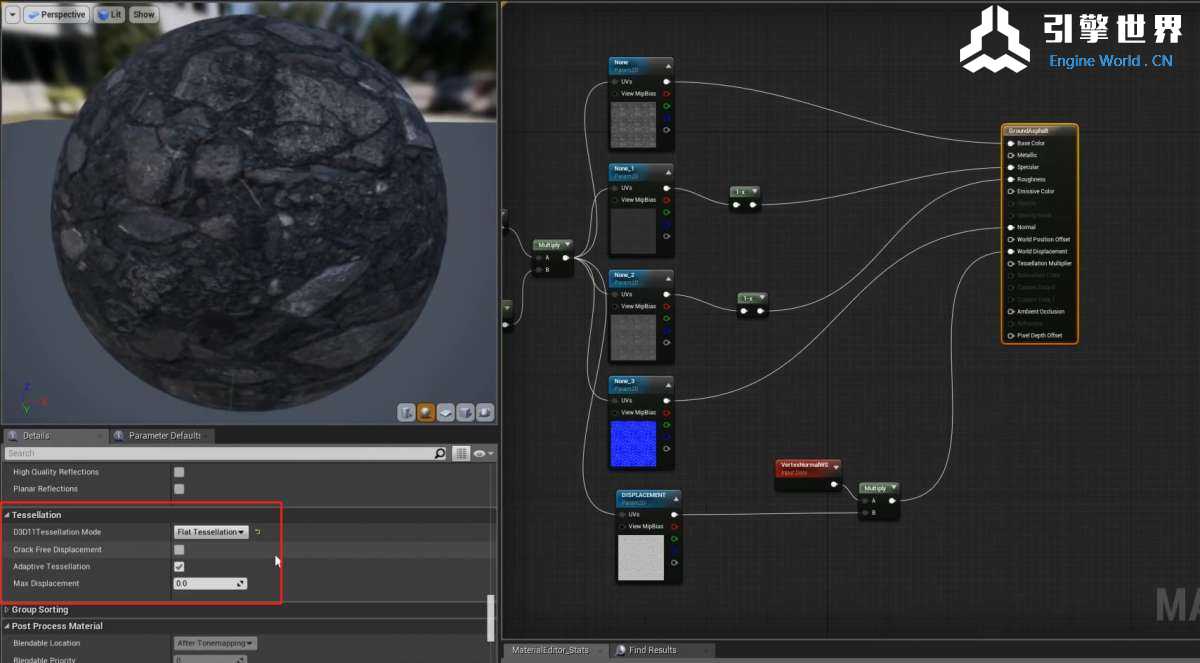Select the None_3 blue normal map thumbnail
Screen dimensions: 1200x663
coord(634,443)
